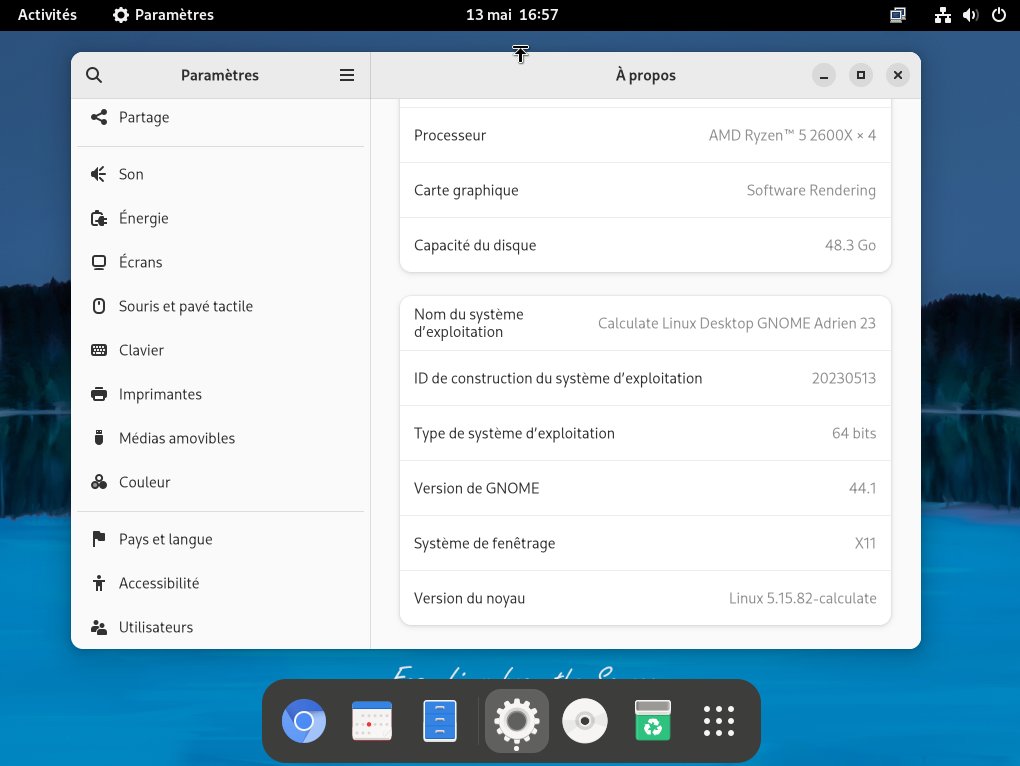Image resolution: width=1020 pixels, height=766 pixels.
Task: Click the Carte graphique label
Action: coord(466,191)
